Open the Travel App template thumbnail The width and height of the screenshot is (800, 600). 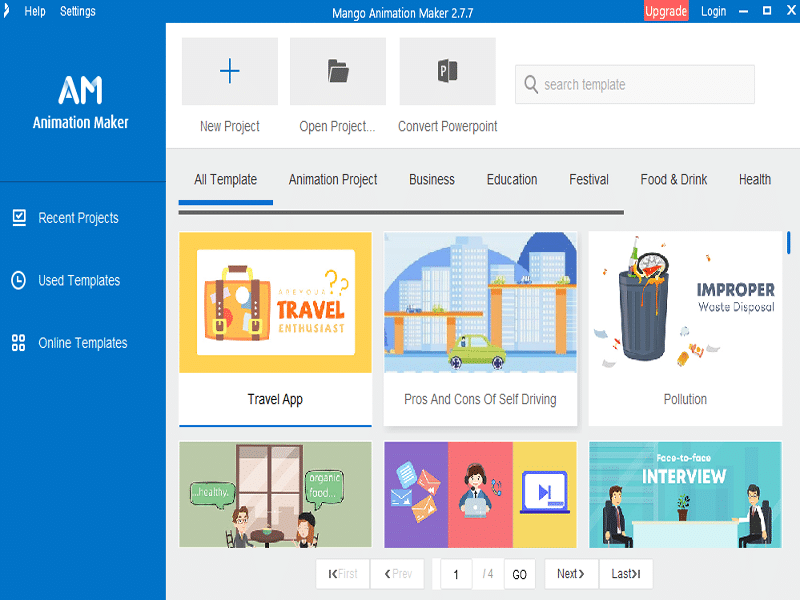276,303
